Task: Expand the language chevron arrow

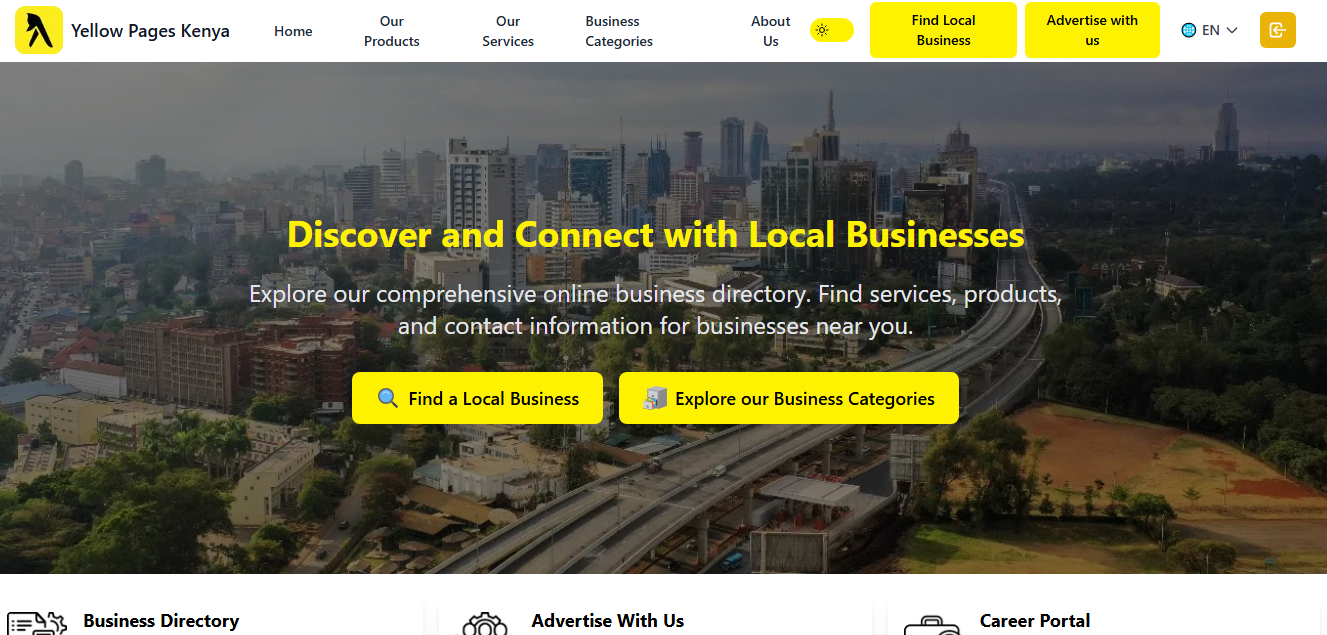Action: point(1232,30)
